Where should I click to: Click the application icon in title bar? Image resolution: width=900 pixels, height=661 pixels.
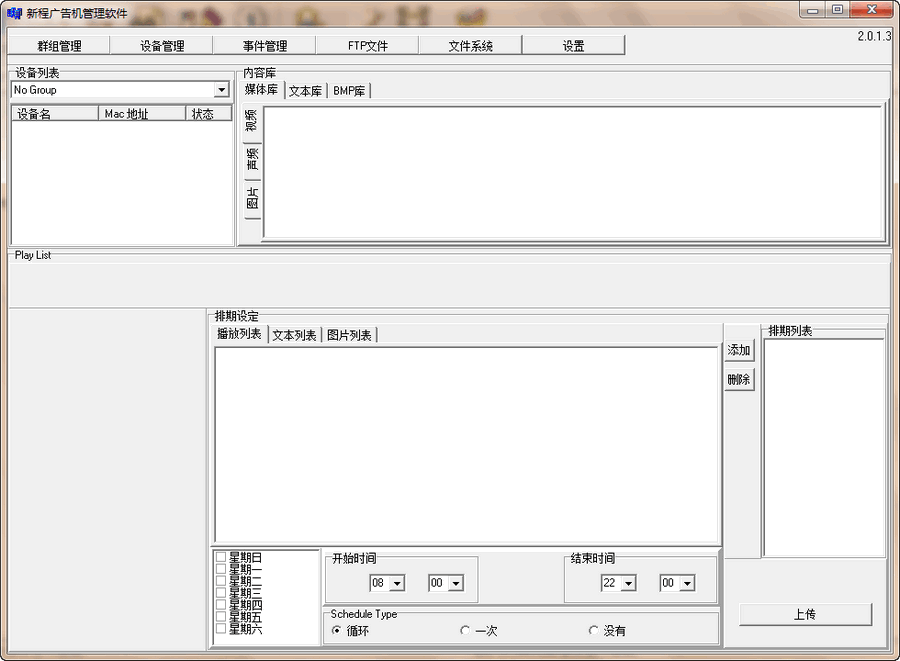[x=14, y=13]
